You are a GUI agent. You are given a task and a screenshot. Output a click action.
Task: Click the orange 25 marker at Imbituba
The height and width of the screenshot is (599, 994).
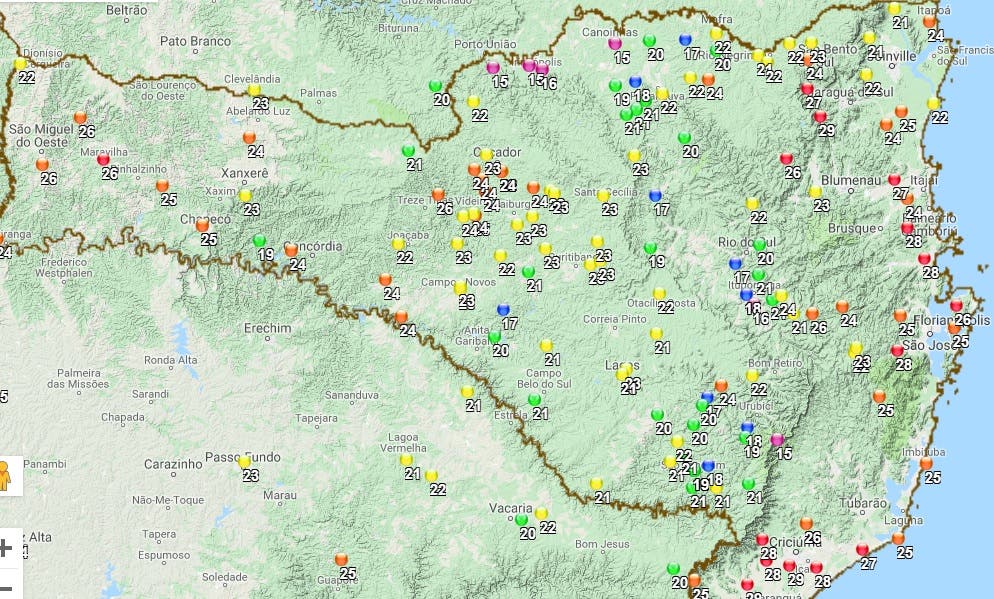click(926, 463)
